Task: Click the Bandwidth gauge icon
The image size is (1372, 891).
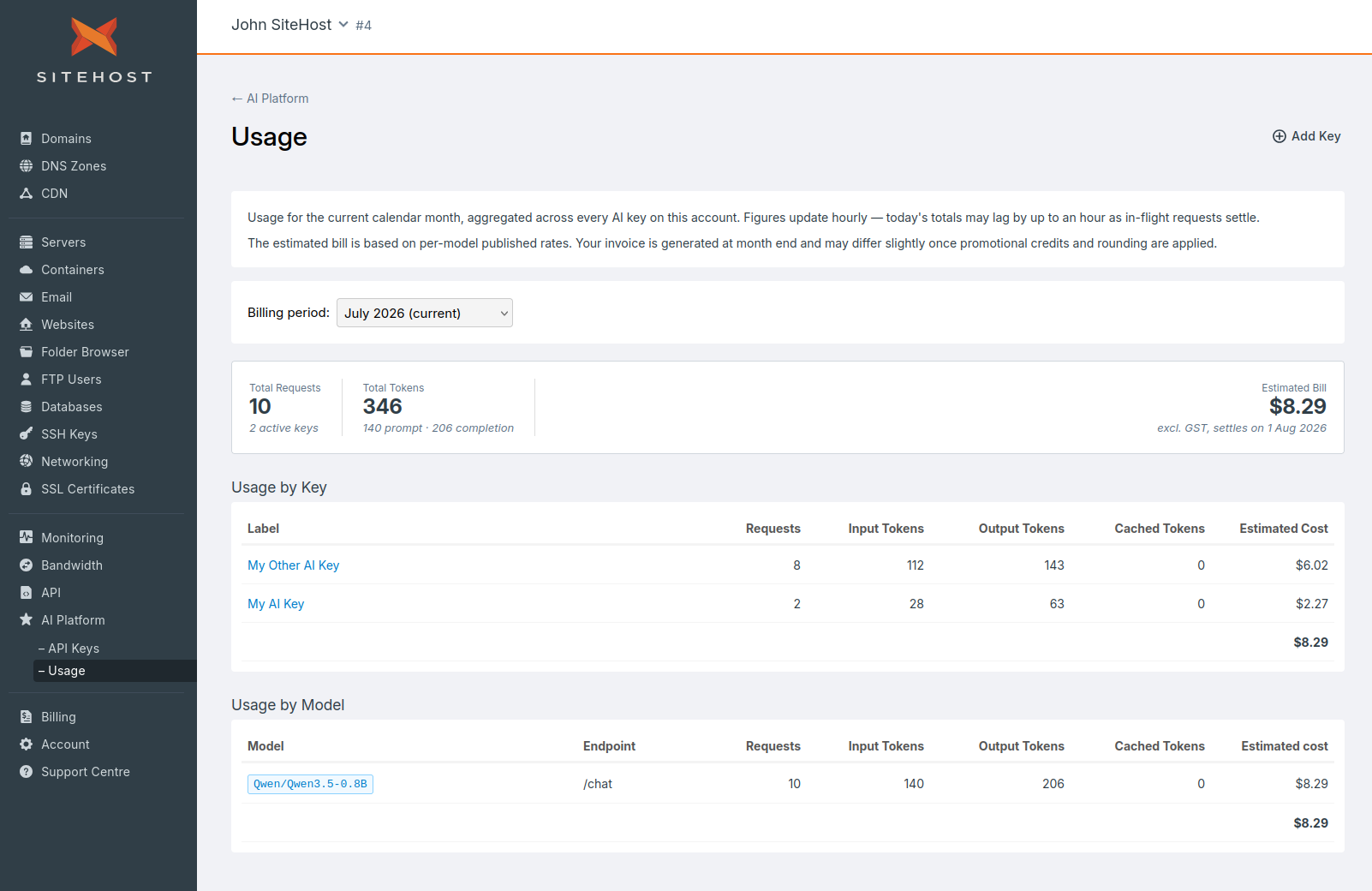Action: coord(27,565)
